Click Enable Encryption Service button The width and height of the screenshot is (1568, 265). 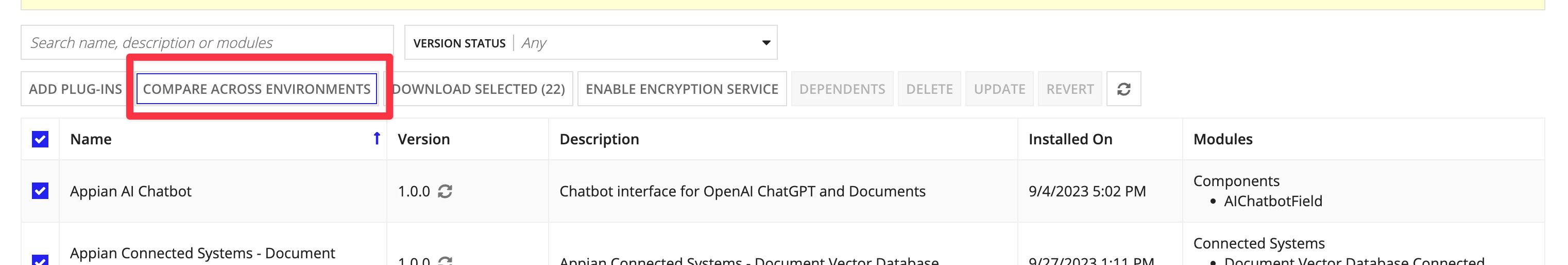(681, 89)
